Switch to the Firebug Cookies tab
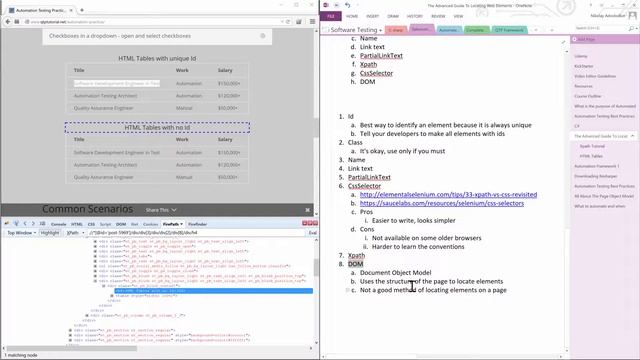The image size is (640, 360). click(x=150, y=224)
